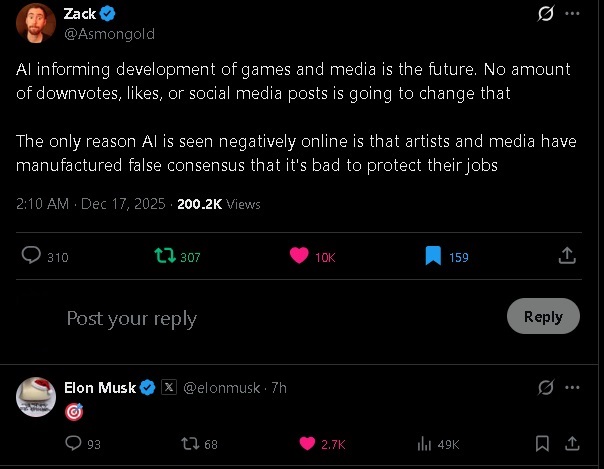Reply to Elon Musk's comment (93 replies)
Screen dimensions: 604x469
[74, 444]
